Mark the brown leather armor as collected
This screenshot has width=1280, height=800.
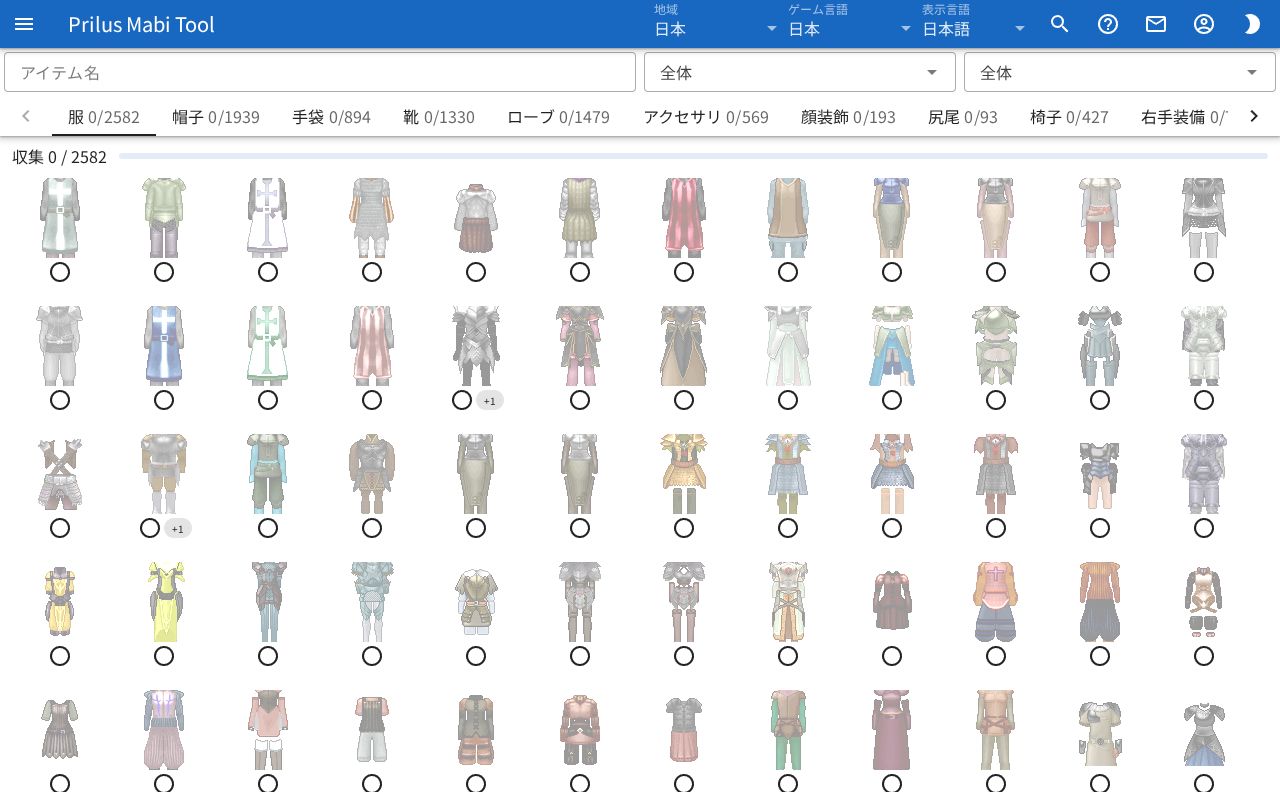(x=372, y=528)
